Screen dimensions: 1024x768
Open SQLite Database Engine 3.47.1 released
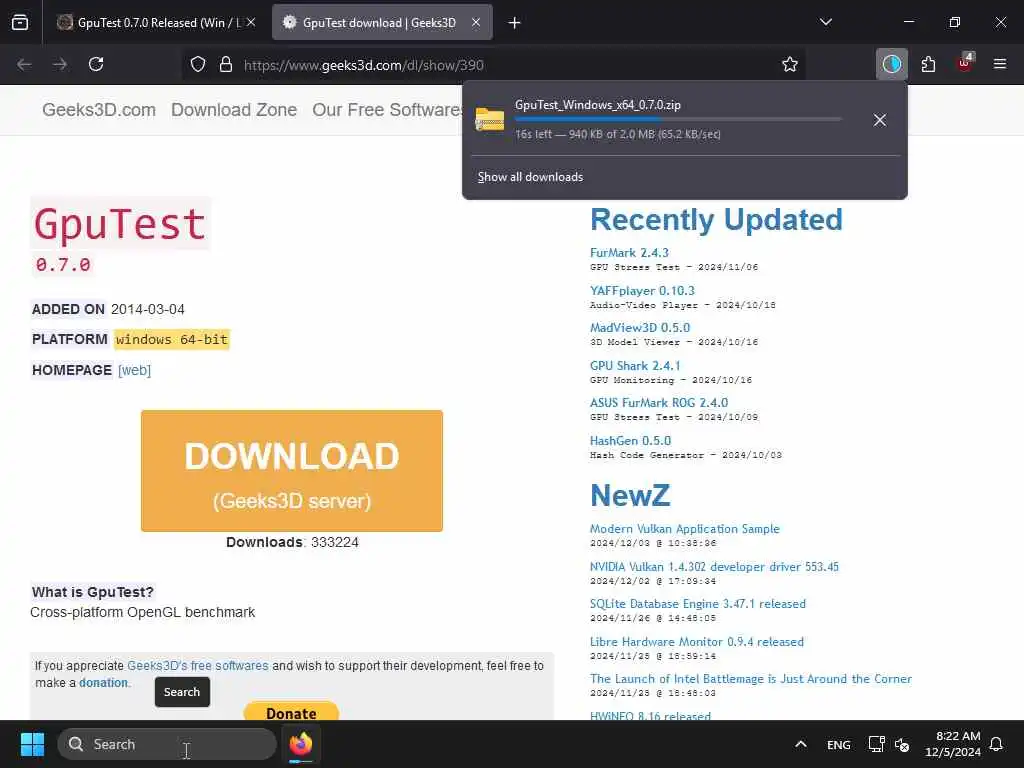[x=697, y=604]
